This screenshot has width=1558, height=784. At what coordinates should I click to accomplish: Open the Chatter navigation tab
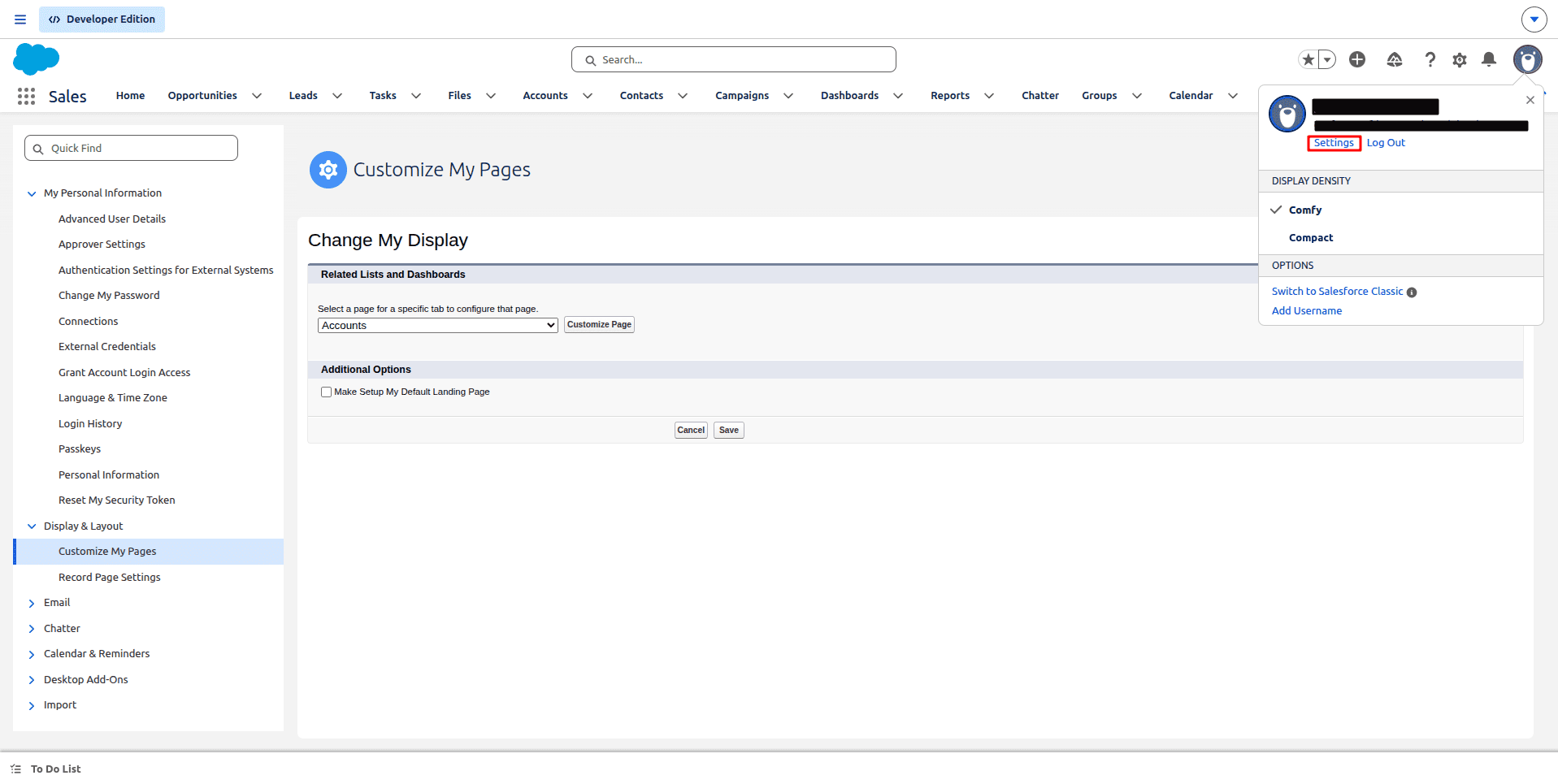1040,96
